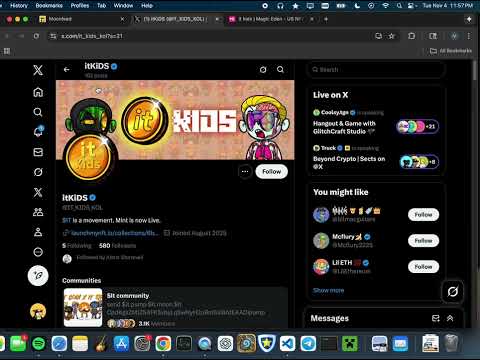Toggle Focus moon icon in menu bar
Screen dimensions: 480x360
click(x=357, y=5)
